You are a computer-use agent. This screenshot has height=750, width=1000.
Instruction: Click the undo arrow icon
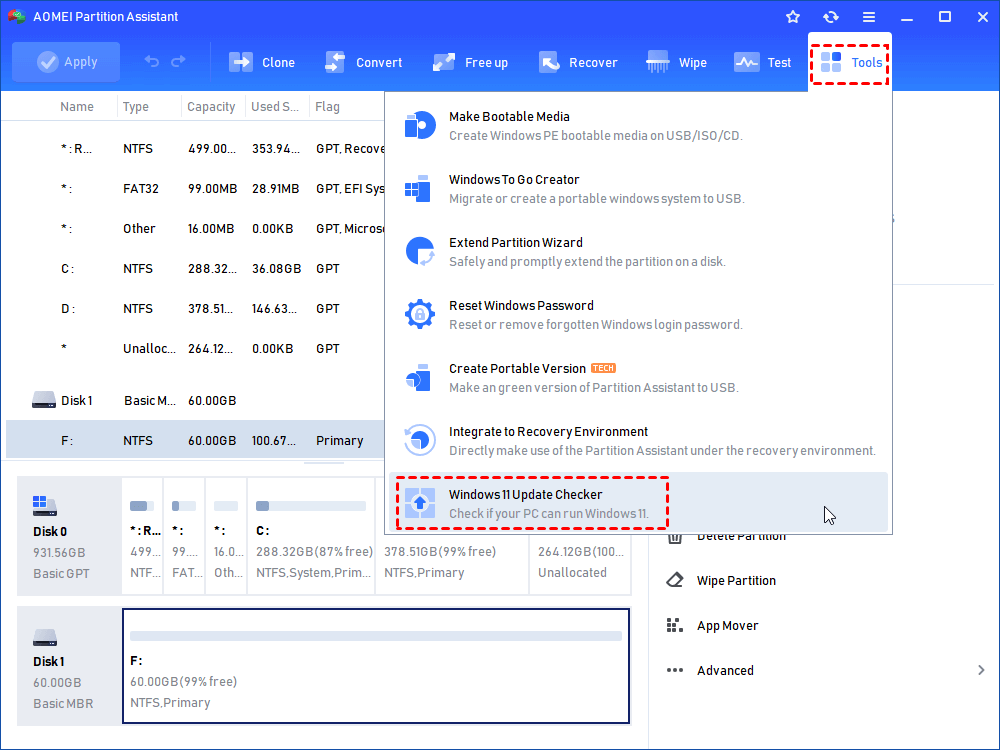(152, 62)
